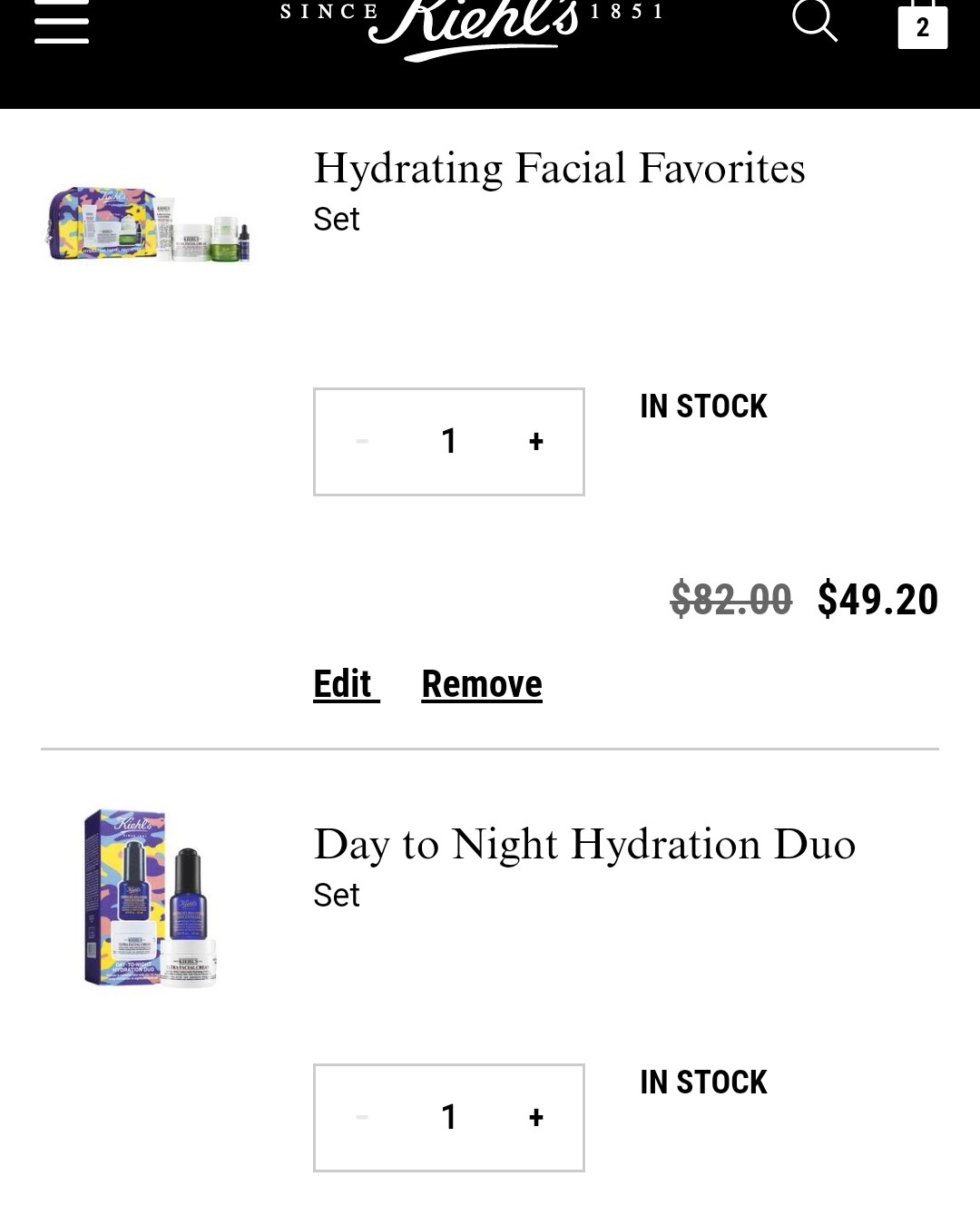Click IN STOCK label for Hydration Duo
The width and height of the screenshot is (980, 1225).
(703, 1083)
